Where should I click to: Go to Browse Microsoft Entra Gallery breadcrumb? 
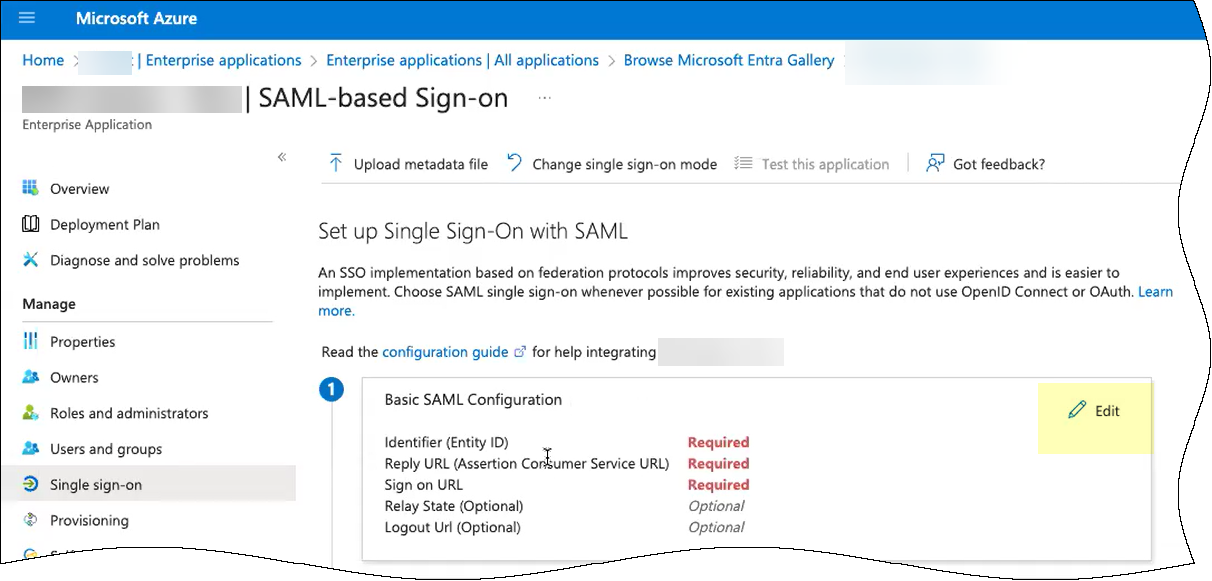pos(728,61)
